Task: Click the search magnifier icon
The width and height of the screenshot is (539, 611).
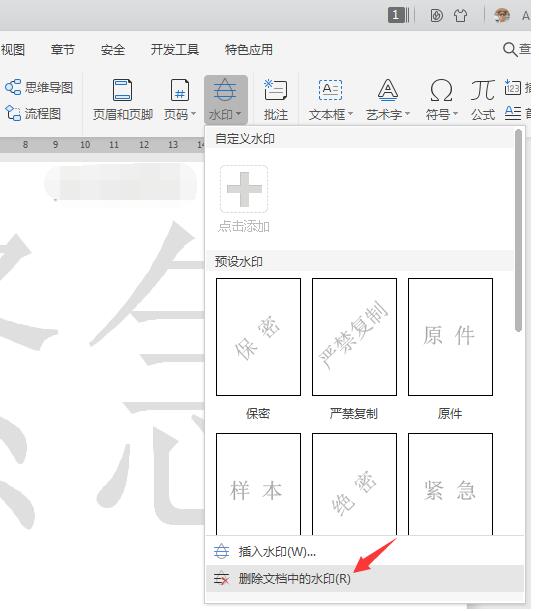Action: [509, 49]
